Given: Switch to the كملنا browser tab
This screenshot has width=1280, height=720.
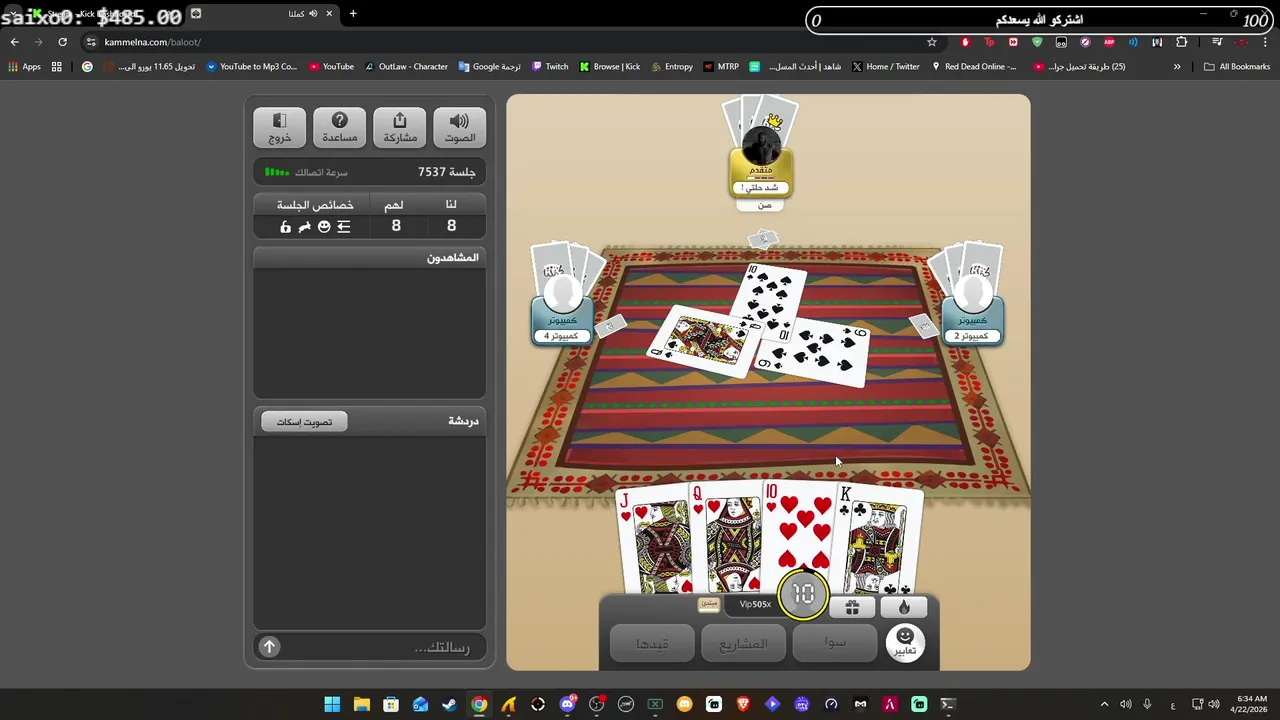Looking at the screenshot, I should tap(265, 14).
